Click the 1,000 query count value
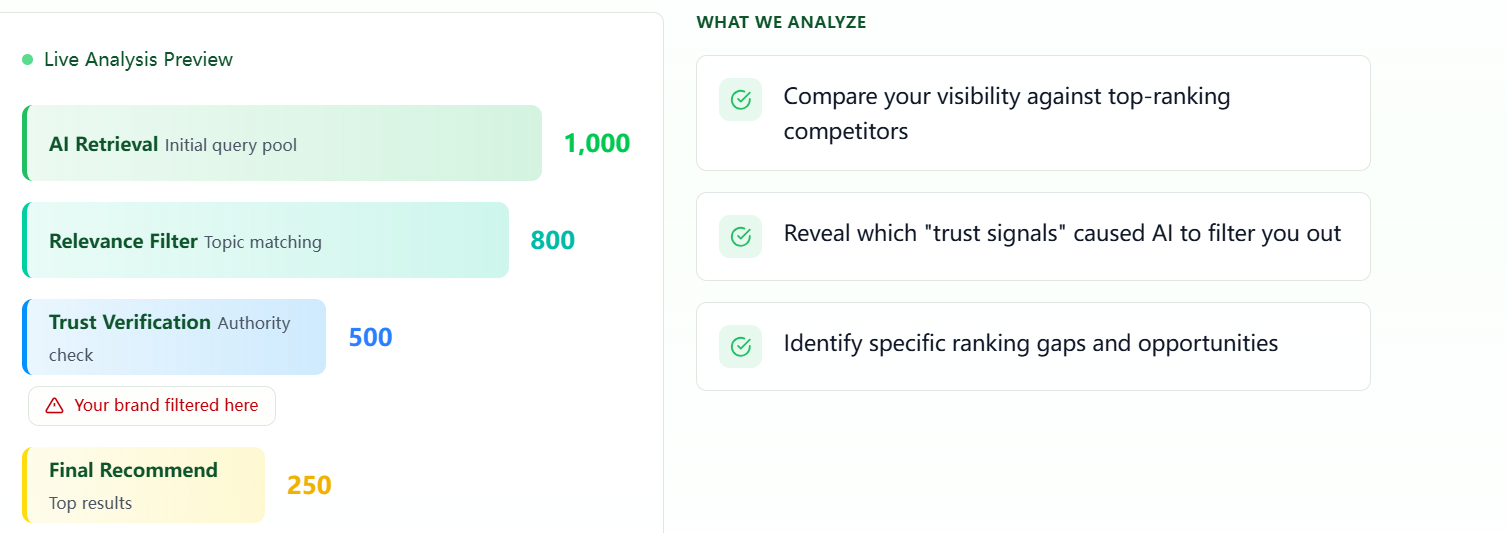 point(597,143)
